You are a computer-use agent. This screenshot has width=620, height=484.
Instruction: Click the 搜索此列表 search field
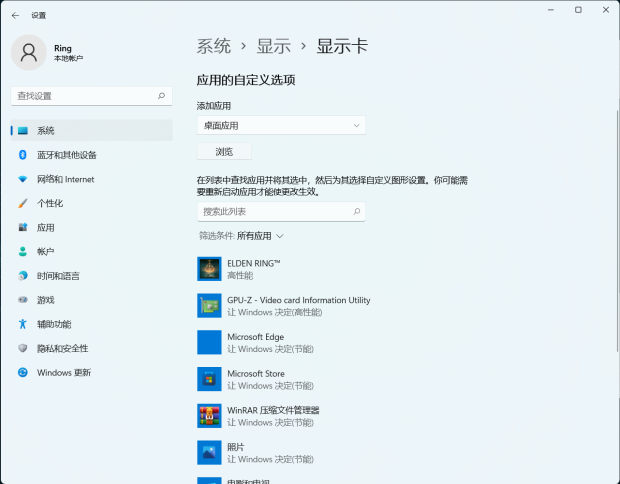281,212
